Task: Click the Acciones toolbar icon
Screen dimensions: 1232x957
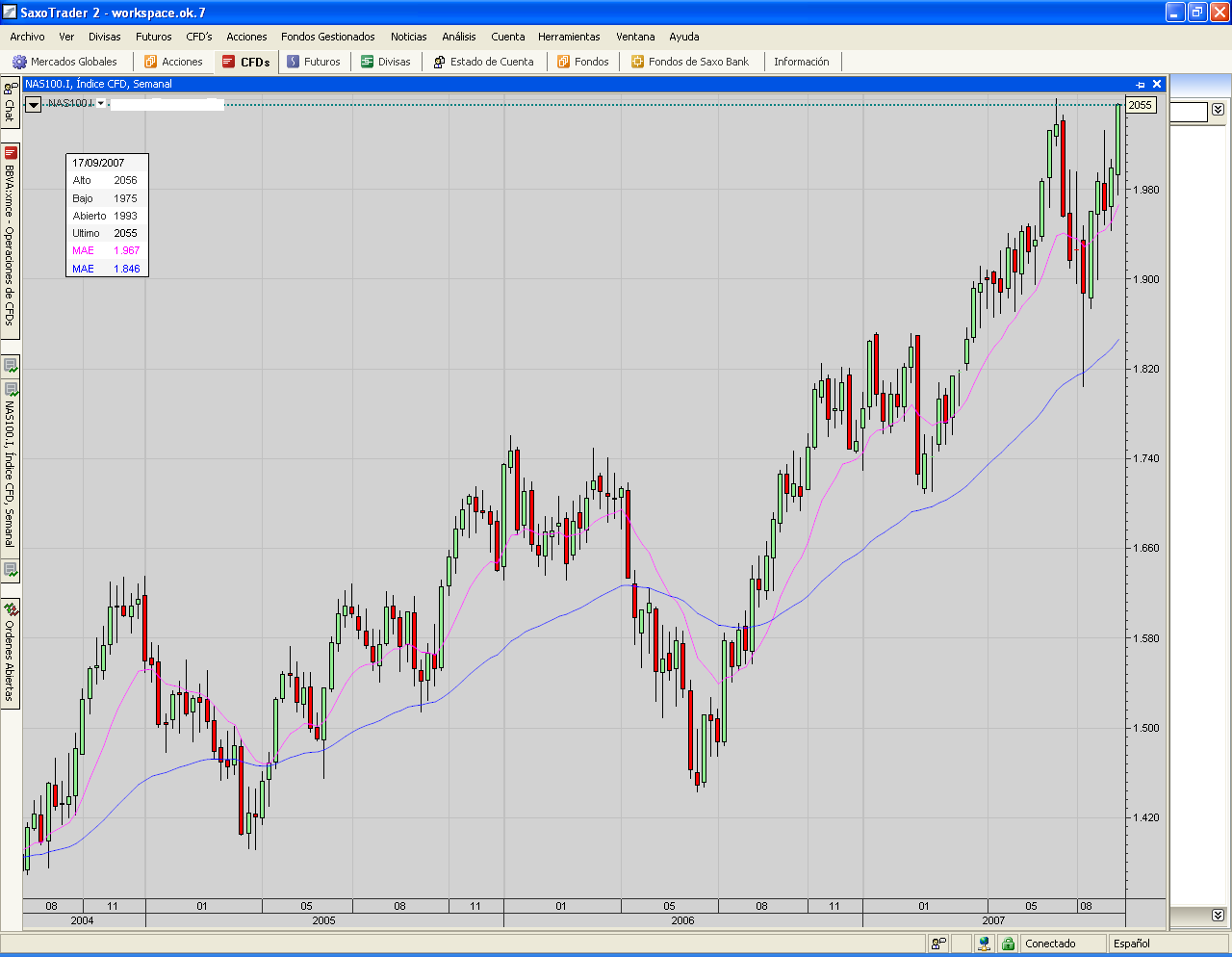Action: coord(151,62)
